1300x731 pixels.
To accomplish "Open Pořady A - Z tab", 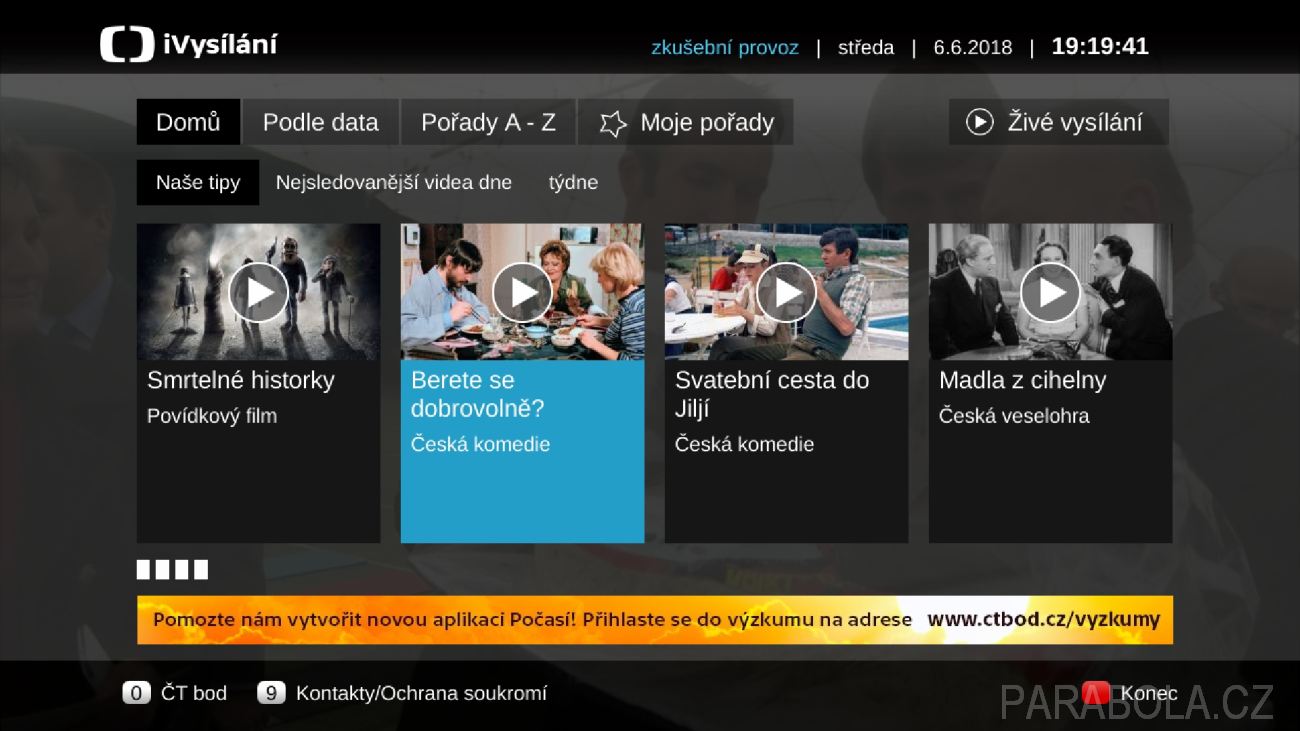I will 488,122.
